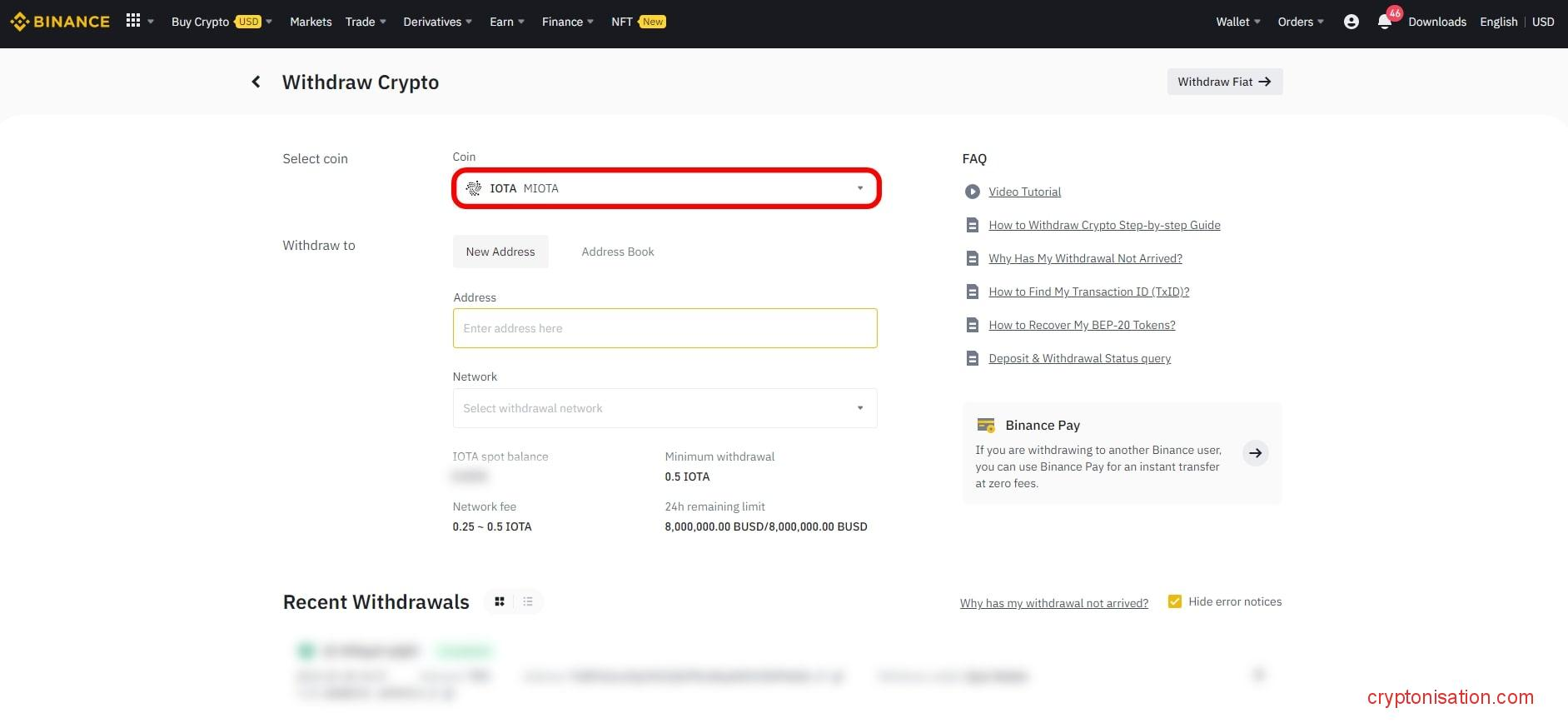The width and height of the screenshot is (1568, 723).
Task: Click the Video Tutorial play icon
Action: click(972, 192)
